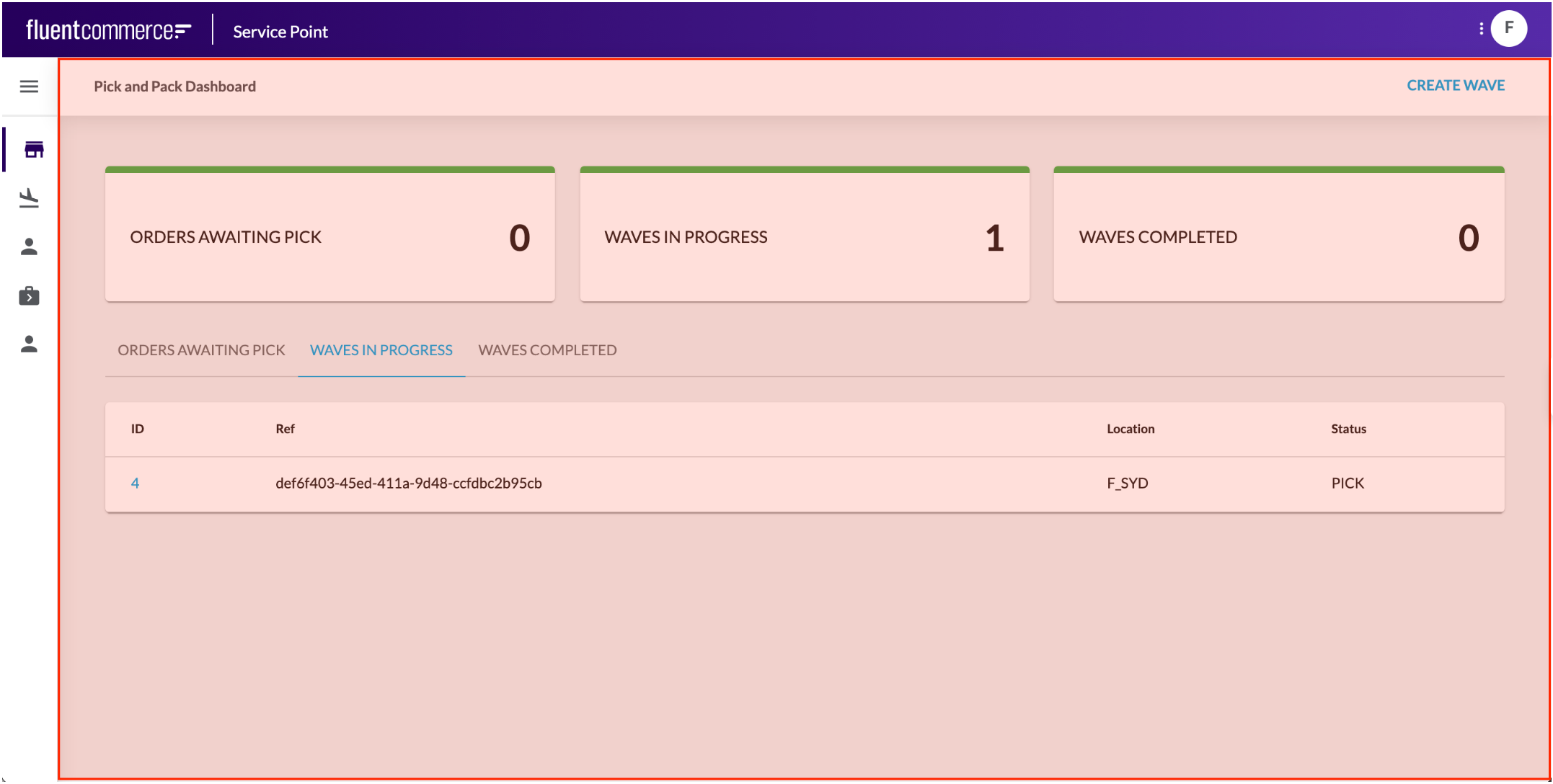Viewport: 1553px width, 784px height.
Task: Select the Waves In Progress tab
Action: [381, 350]
